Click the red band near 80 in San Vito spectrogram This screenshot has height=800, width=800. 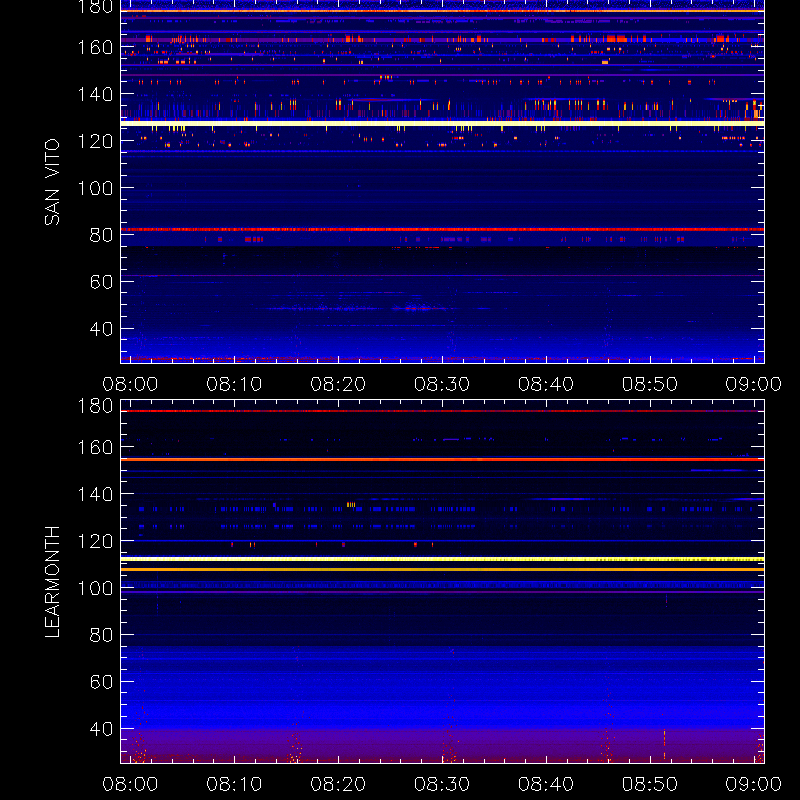(442, 230)
